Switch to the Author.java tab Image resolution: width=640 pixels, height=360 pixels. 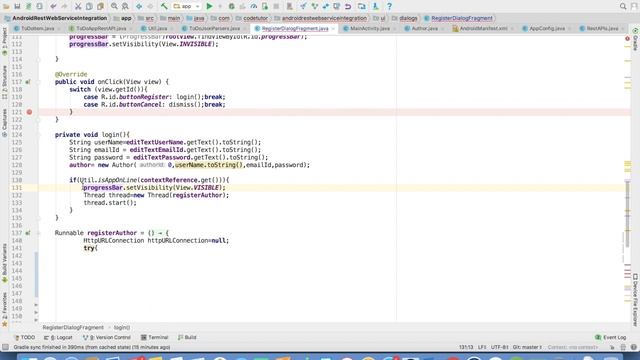click(424, 29)
